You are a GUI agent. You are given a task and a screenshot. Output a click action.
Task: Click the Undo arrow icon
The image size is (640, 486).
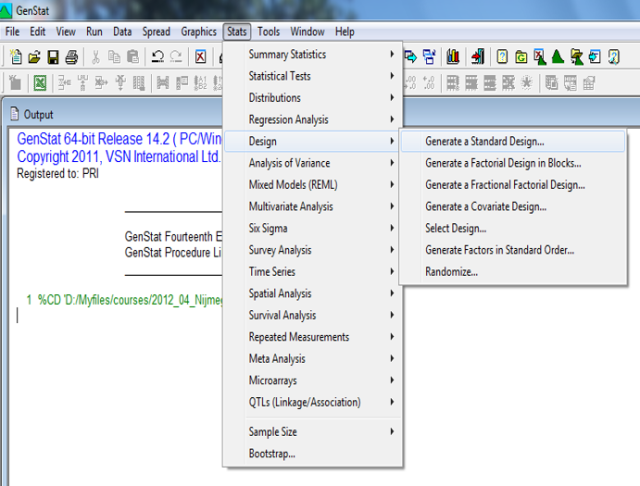pos(157,57)
